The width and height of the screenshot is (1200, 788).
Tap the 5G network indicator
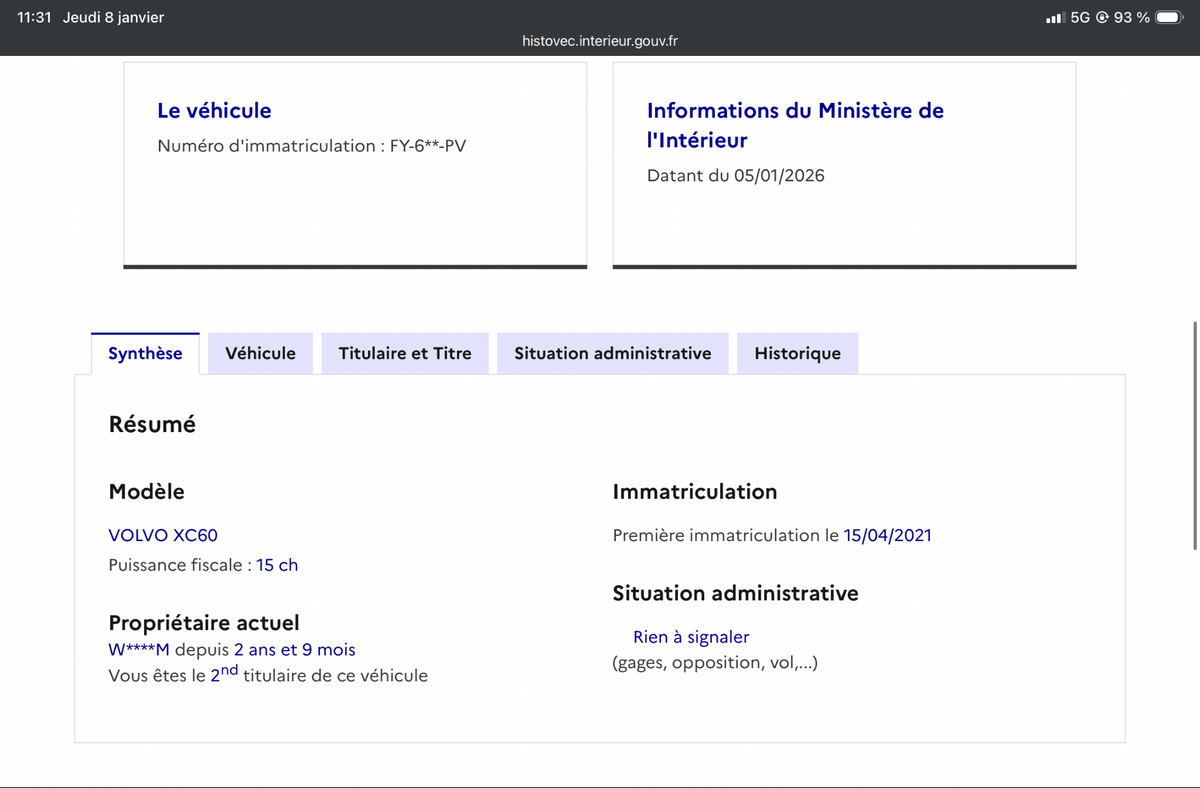pos(1080,18)
